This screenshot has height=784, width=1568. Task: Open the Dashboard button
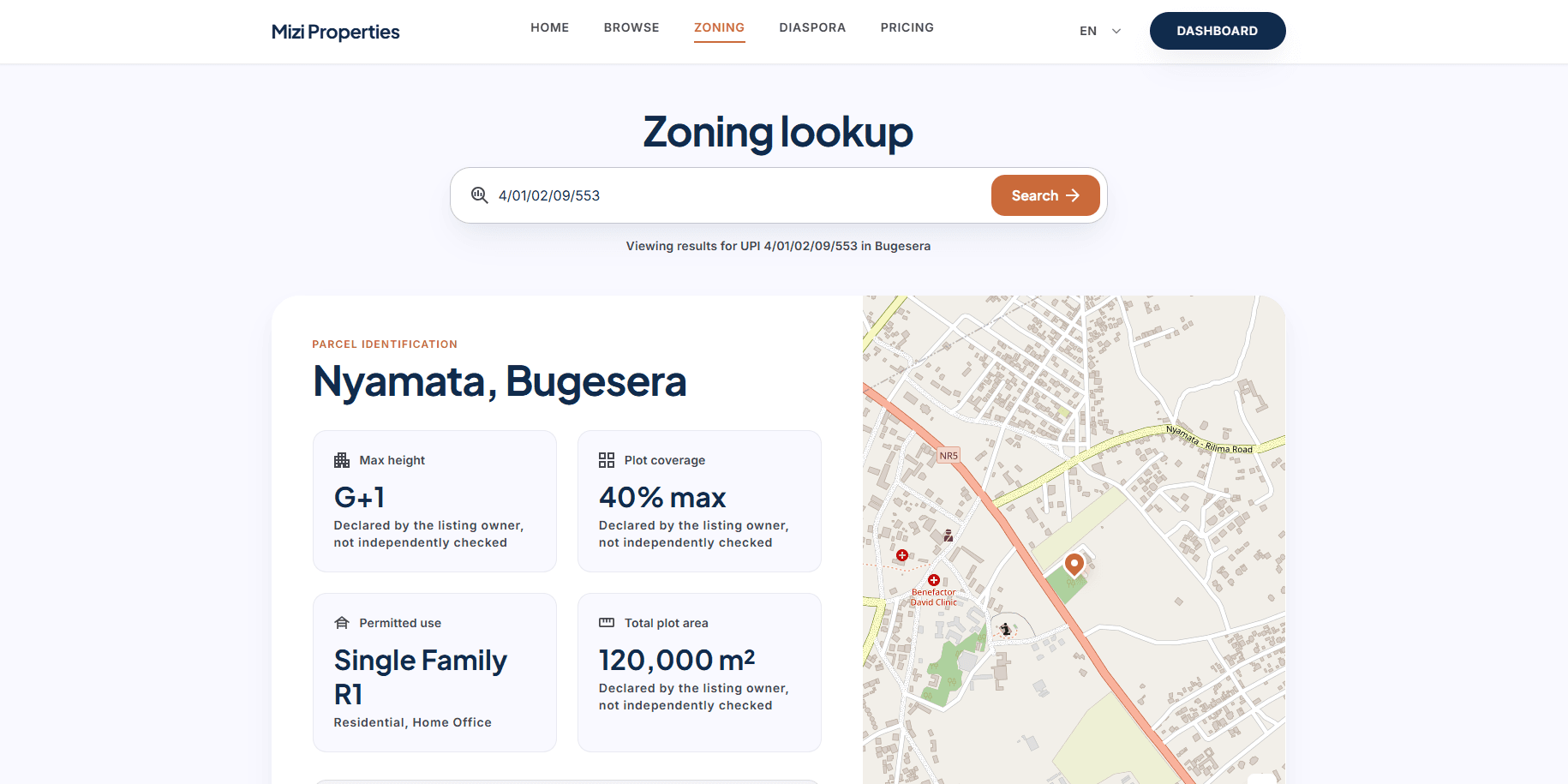[x=1218, y=31]
